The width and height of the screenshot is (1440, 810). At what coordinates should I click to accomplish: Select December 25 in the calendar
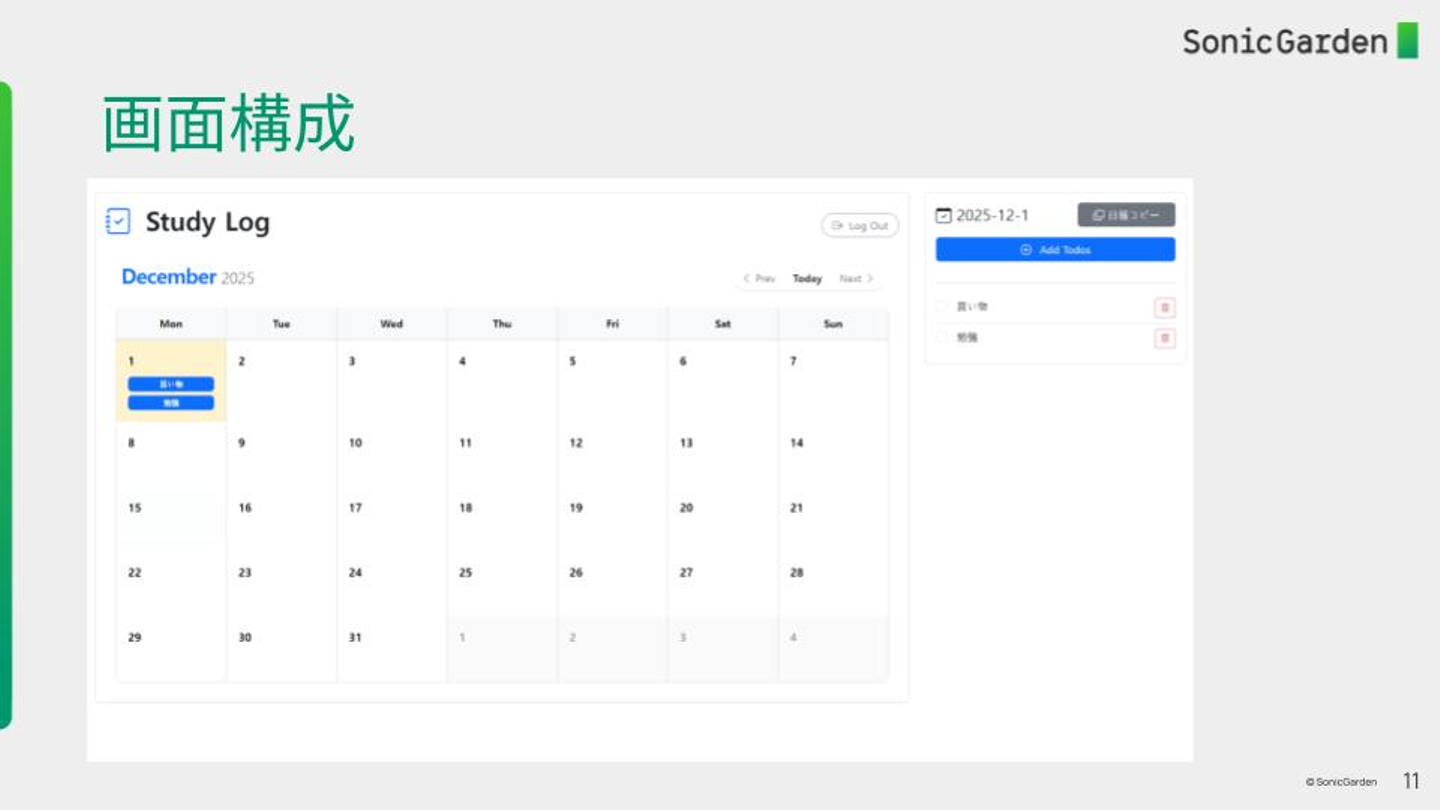502,585
